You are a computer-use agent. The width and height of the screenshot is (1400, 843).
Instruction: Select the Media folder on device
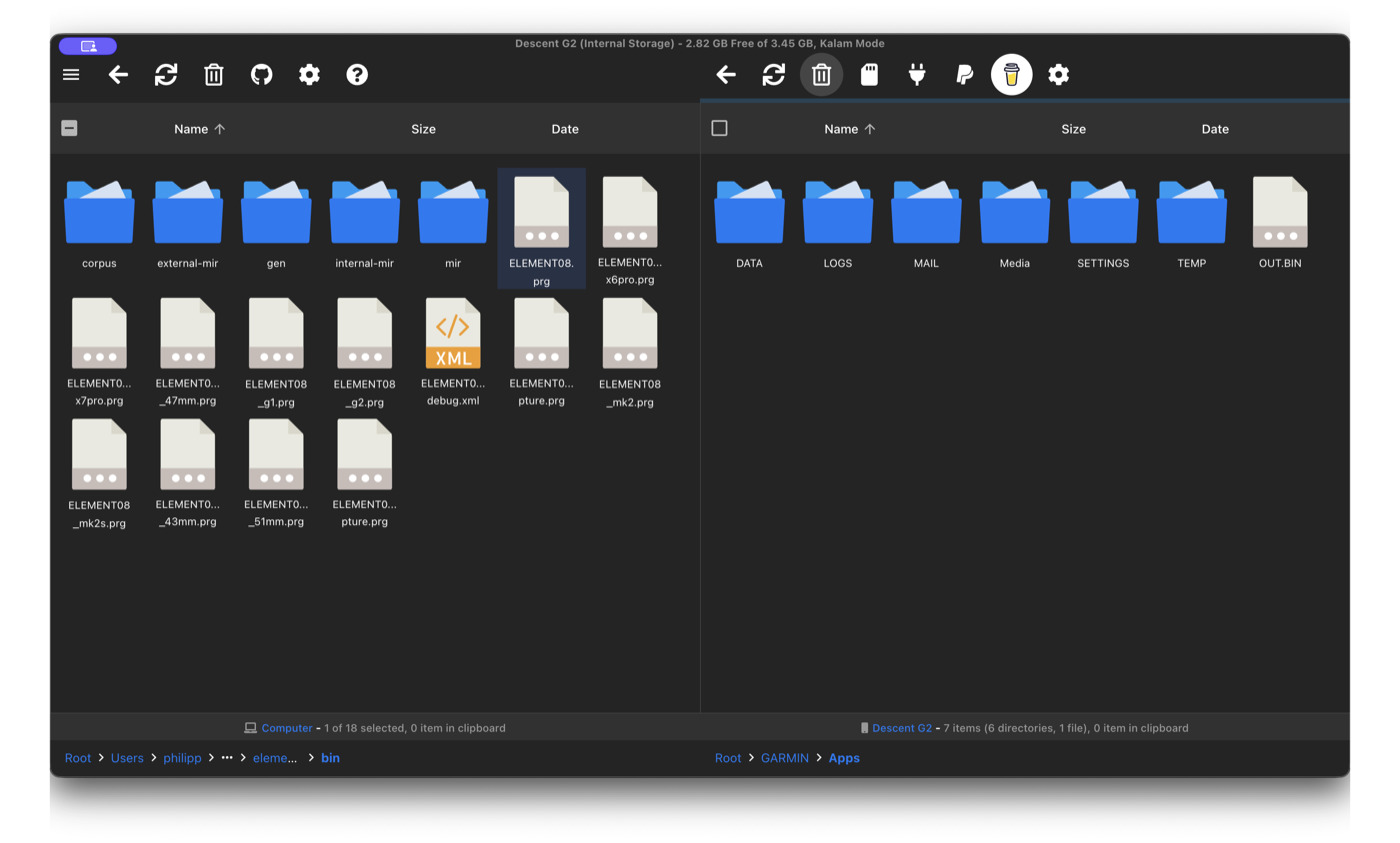pyautogui.click(x=1015, y=225)
